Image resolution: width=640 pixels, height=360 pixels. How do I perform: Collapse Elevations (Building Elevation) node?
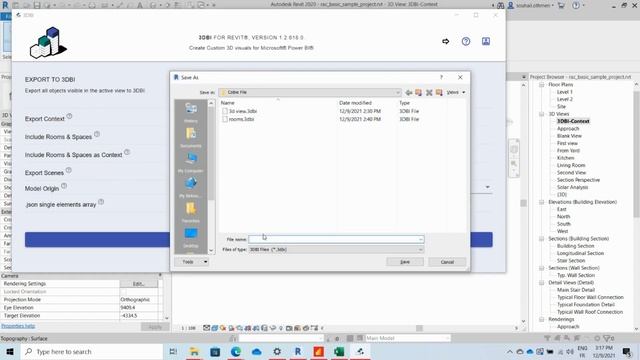pos(542,202)
